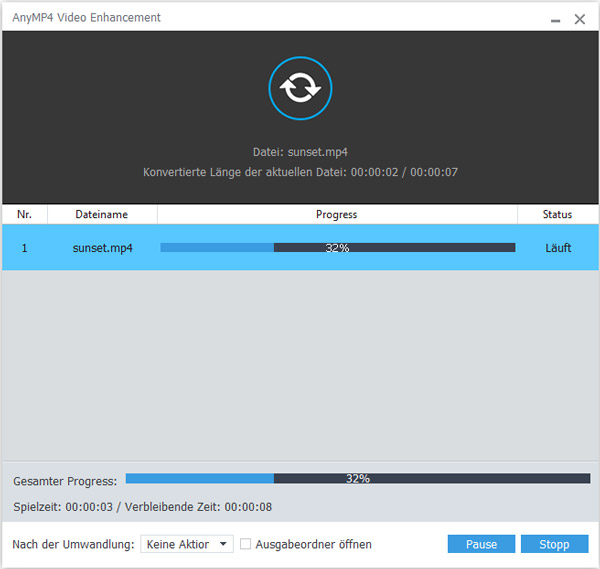This screenshot has height=569, width=600.
Task: Click the Spielzeit remaining time text
Action: click(142, 507)
